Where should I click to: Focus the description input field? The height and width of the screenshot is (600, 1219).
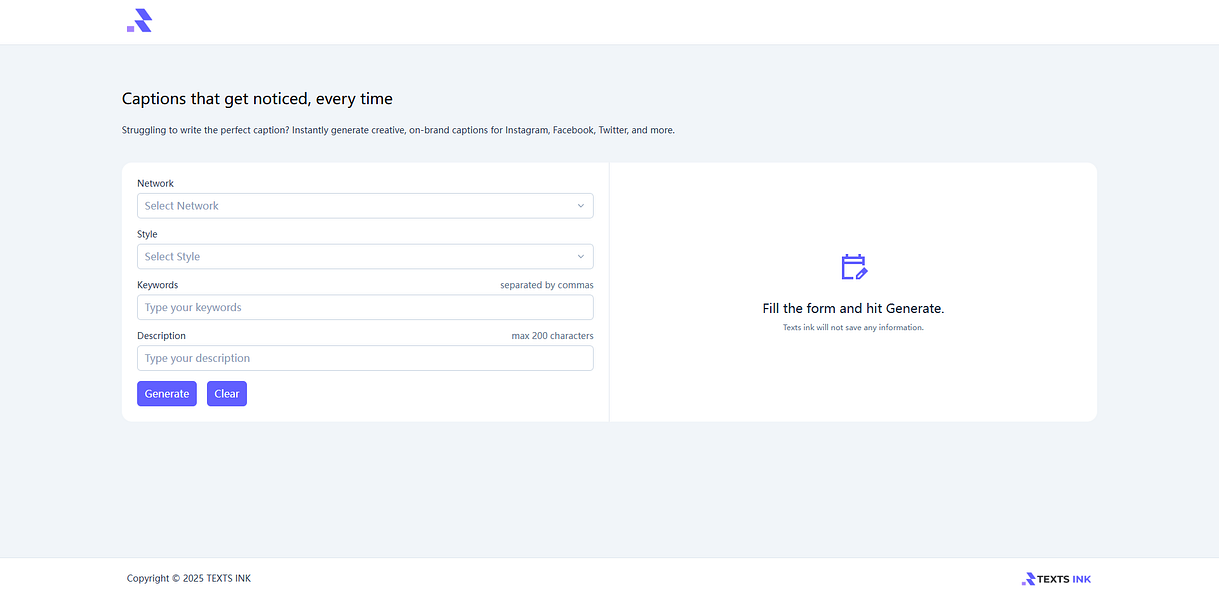tap(365, 358)
